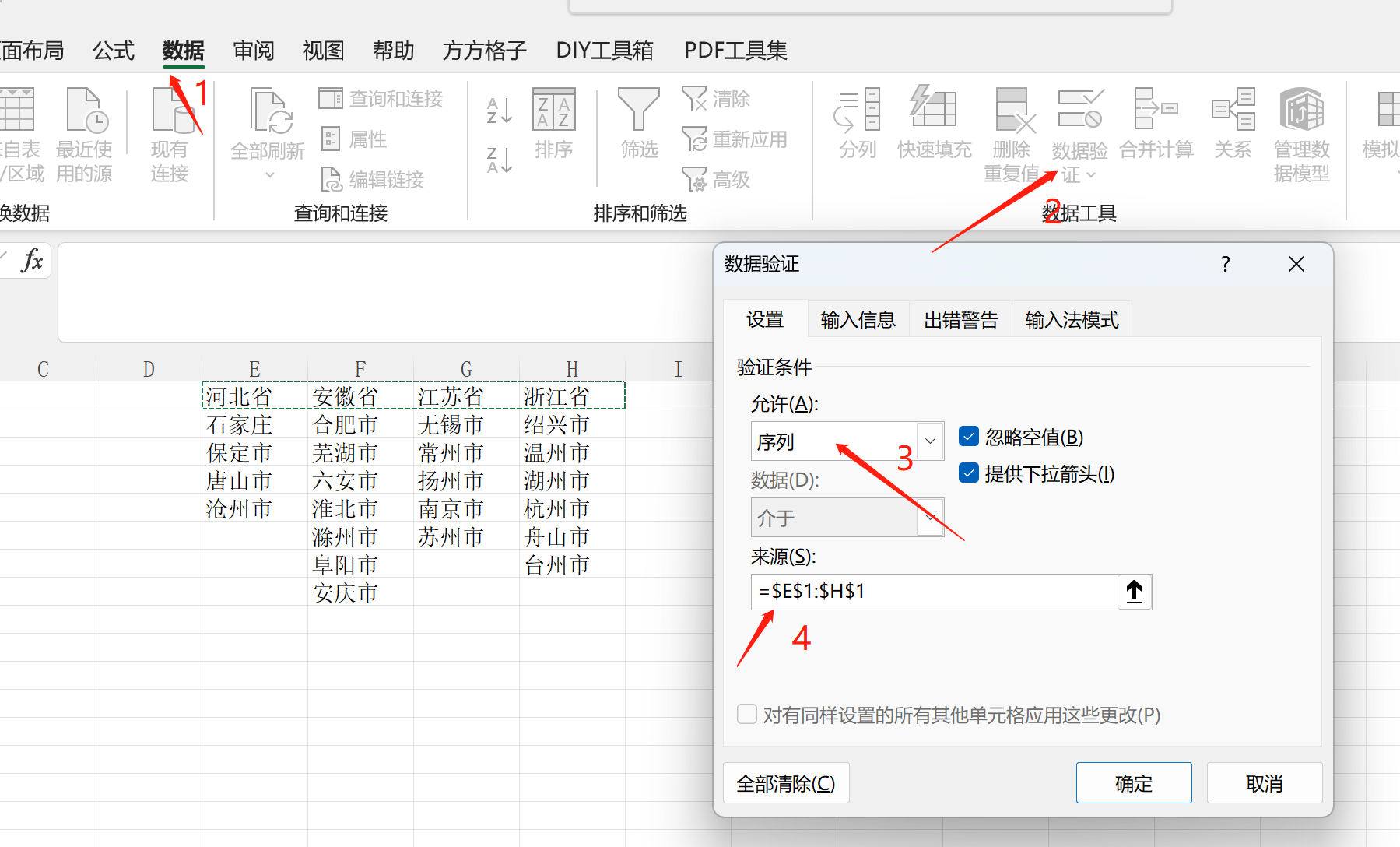Click the Properties (属性) button
Viewport: 1400px width, 847px height.
tap(354, 139)
